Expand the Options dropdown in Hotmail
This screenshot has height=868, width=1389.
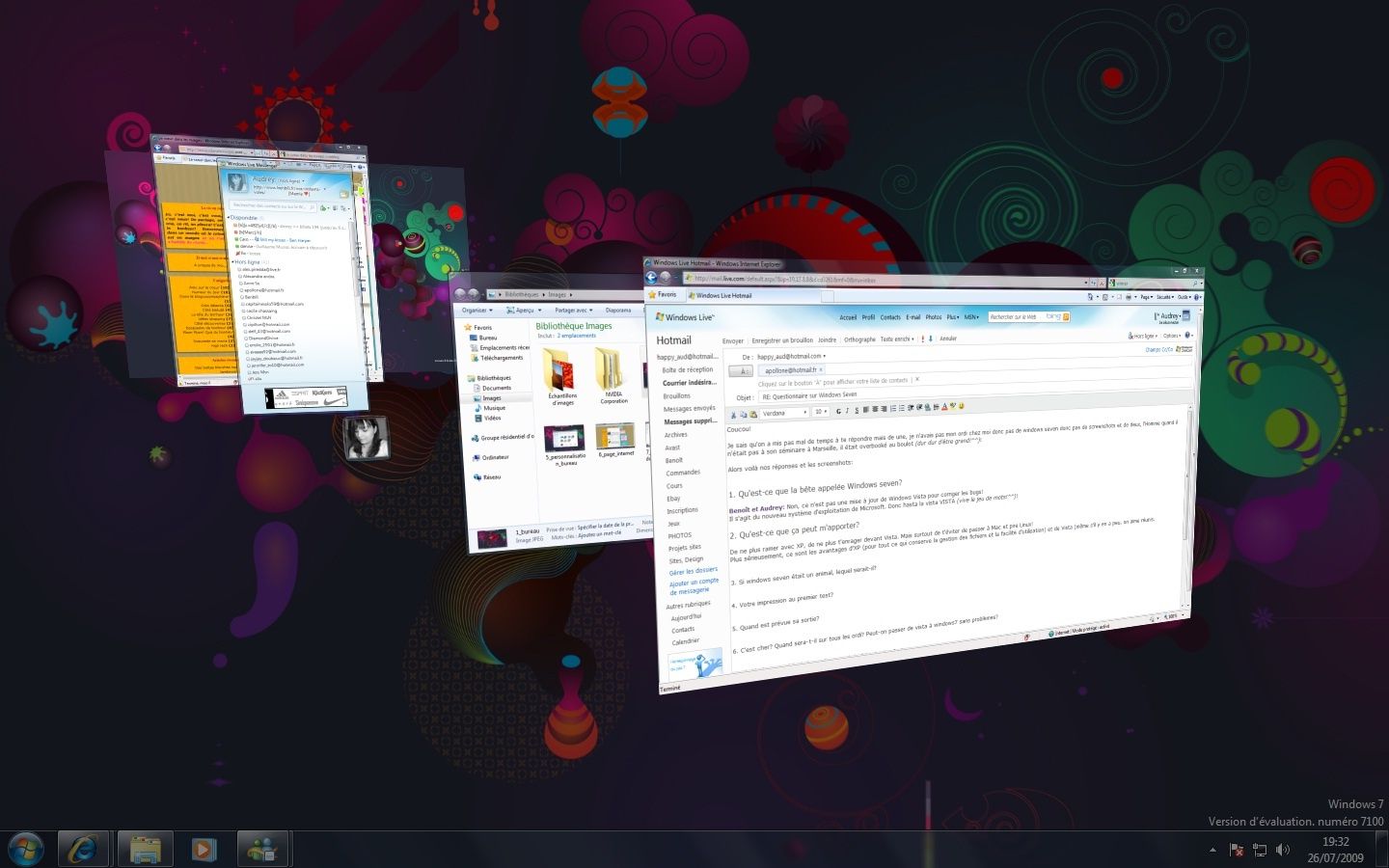click(1174, 337)
